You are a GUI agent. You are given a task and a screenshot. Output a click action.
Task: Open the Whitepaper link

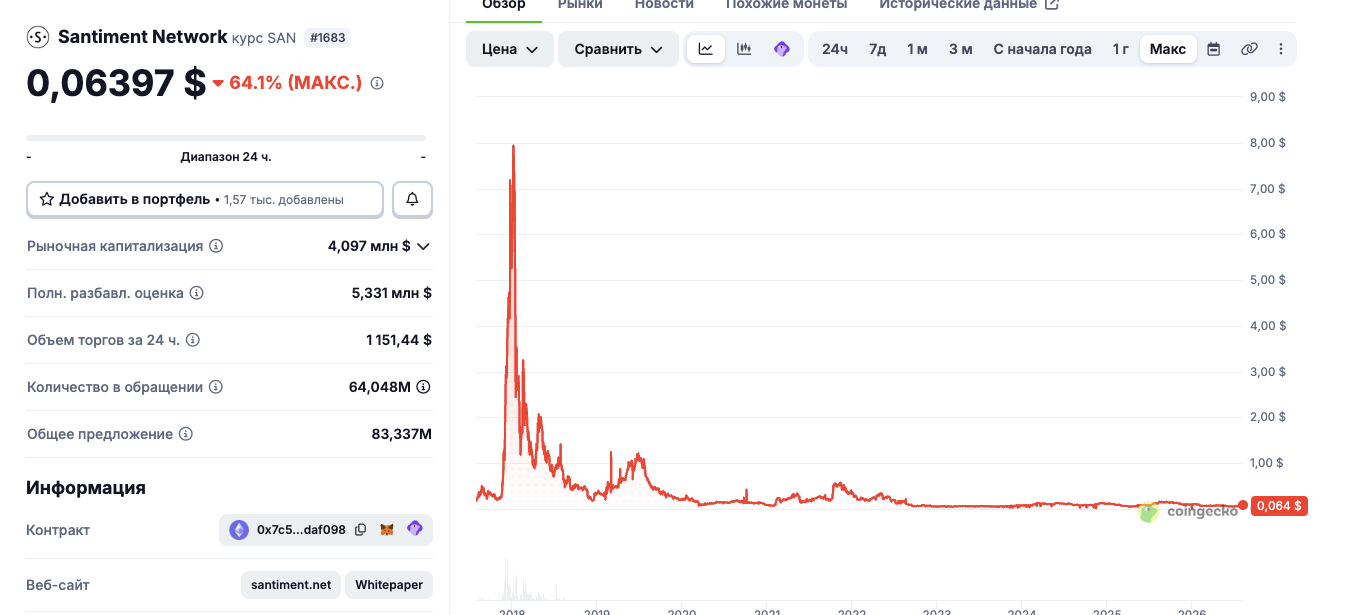(389, 585)
